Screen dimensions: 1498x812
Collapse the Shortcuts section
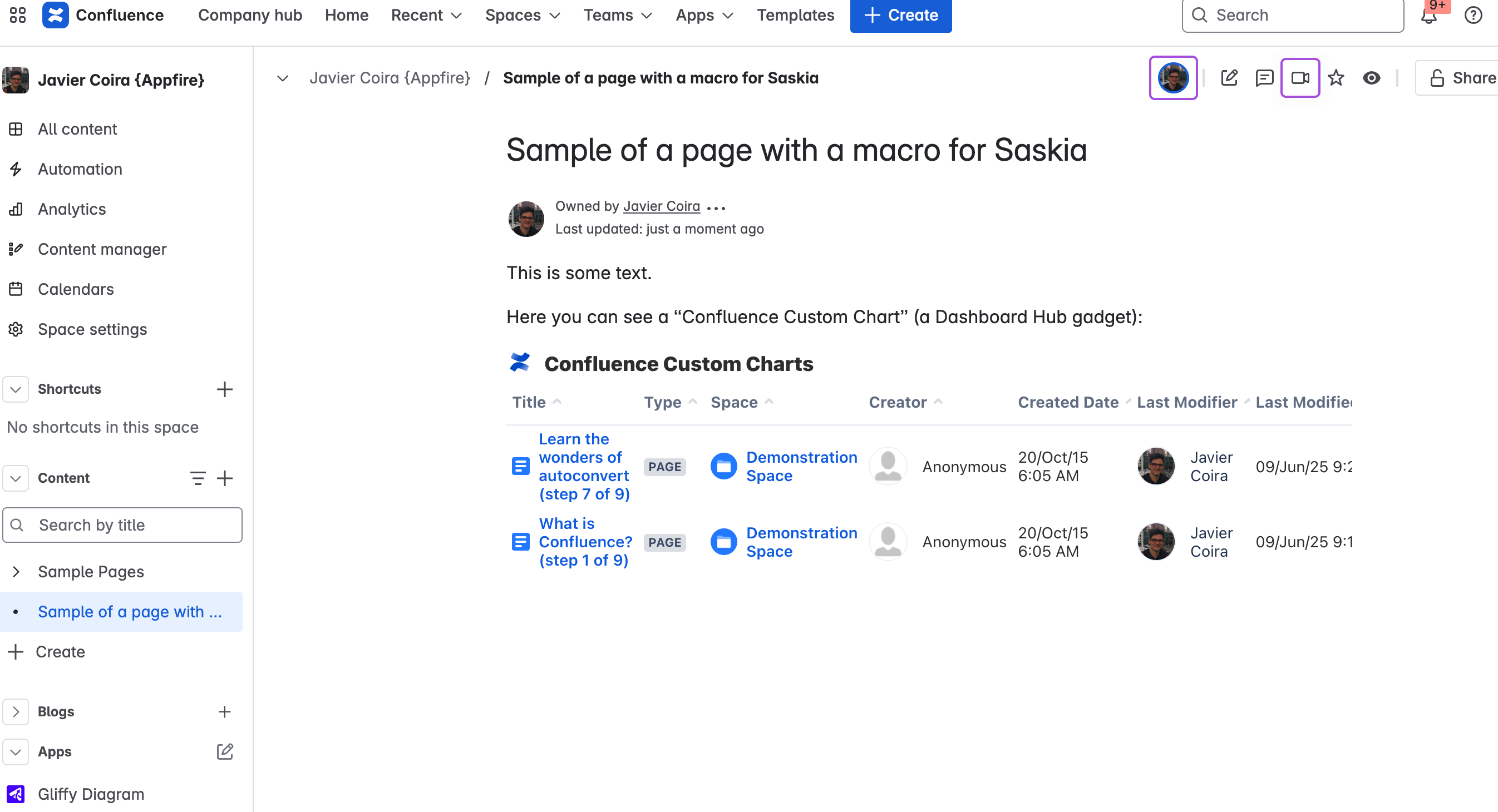point(16,389)
